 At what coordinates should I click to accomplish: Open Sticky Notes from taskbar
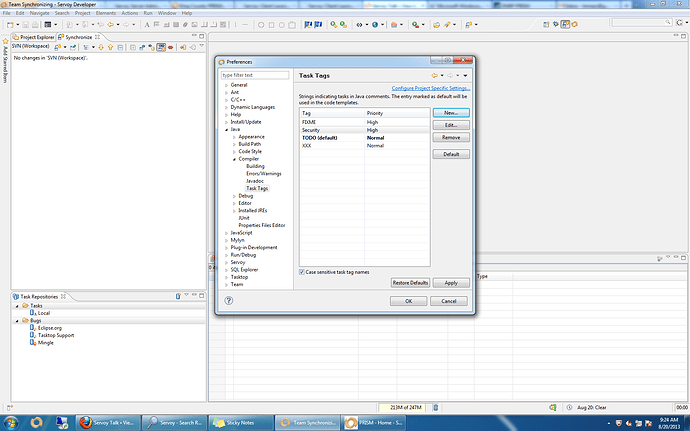pyautogui.click(x=241, y=423)
